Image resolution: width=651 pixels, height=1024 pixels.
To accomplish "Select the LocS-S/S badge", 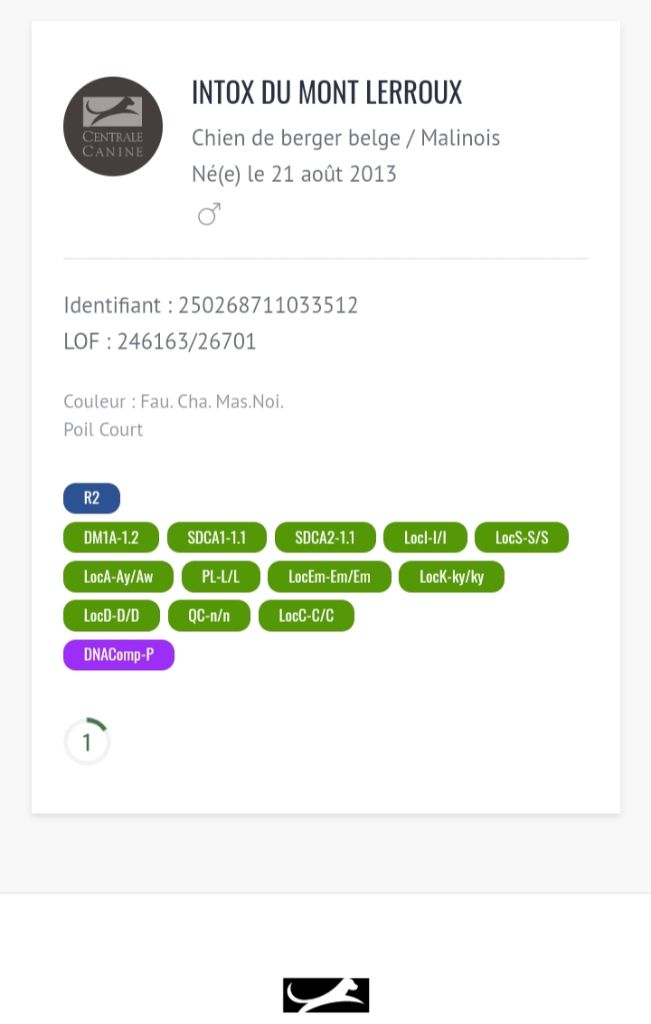I will (521, 537).
